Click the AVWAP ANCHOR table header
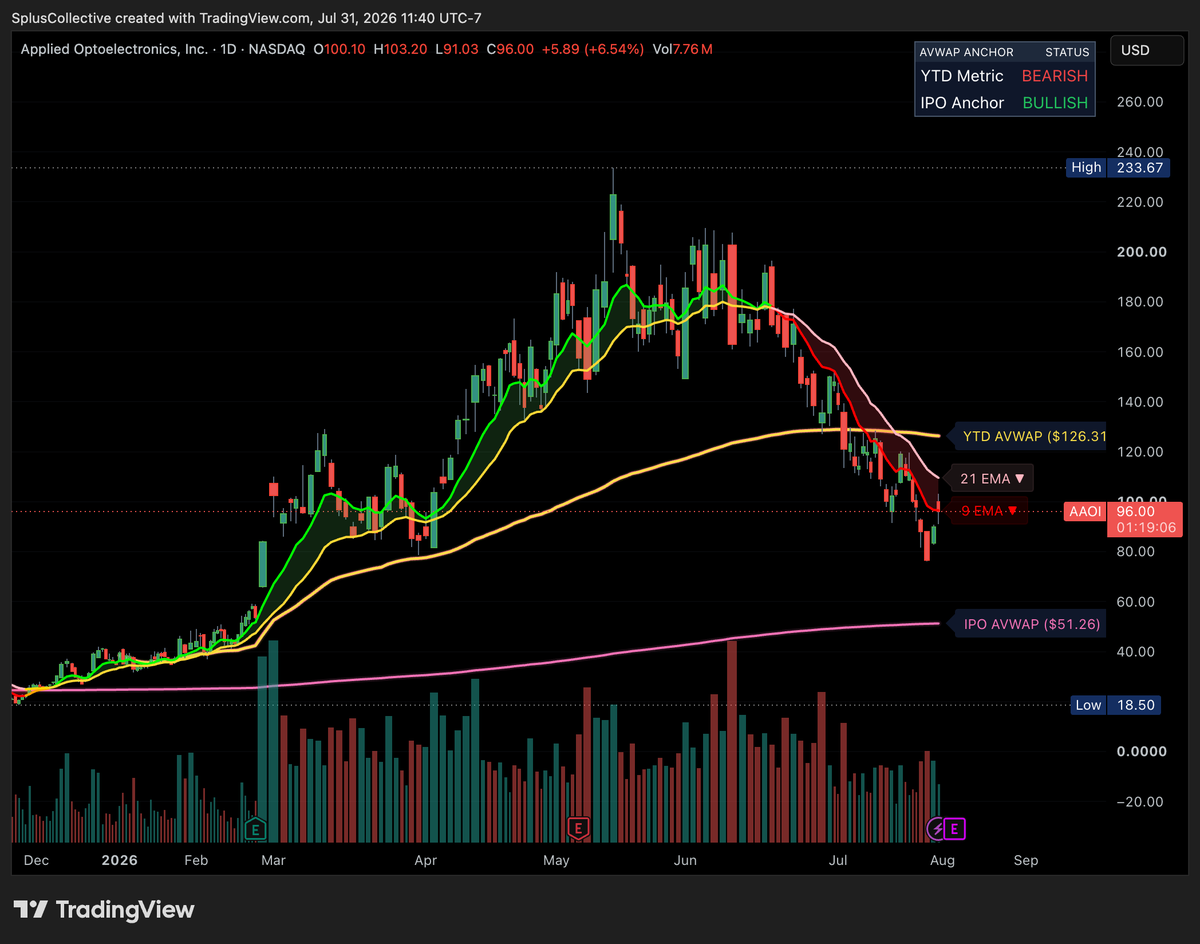The height and width of the screenshot is (944, 1200). click(x=968, y=52)
